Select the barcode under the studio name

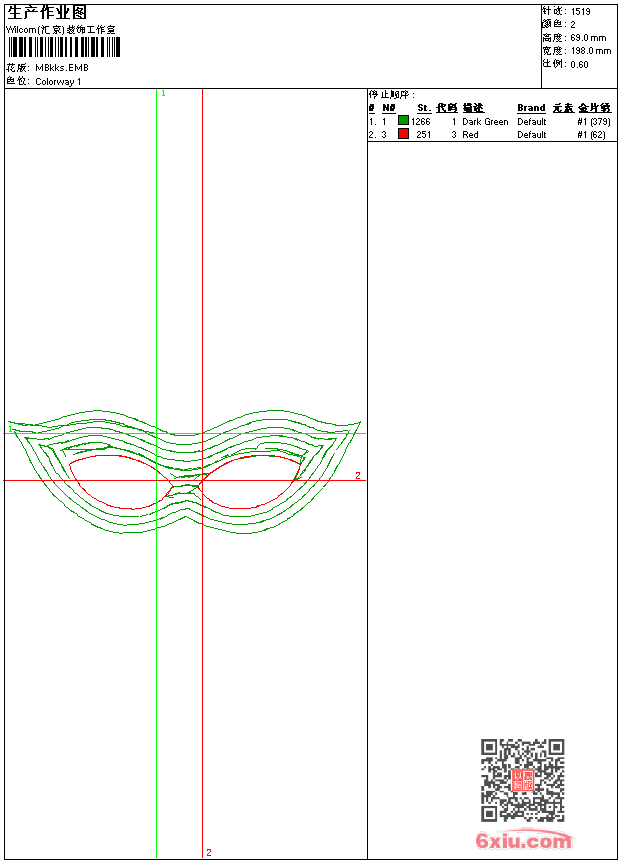[x=63, y=47]
